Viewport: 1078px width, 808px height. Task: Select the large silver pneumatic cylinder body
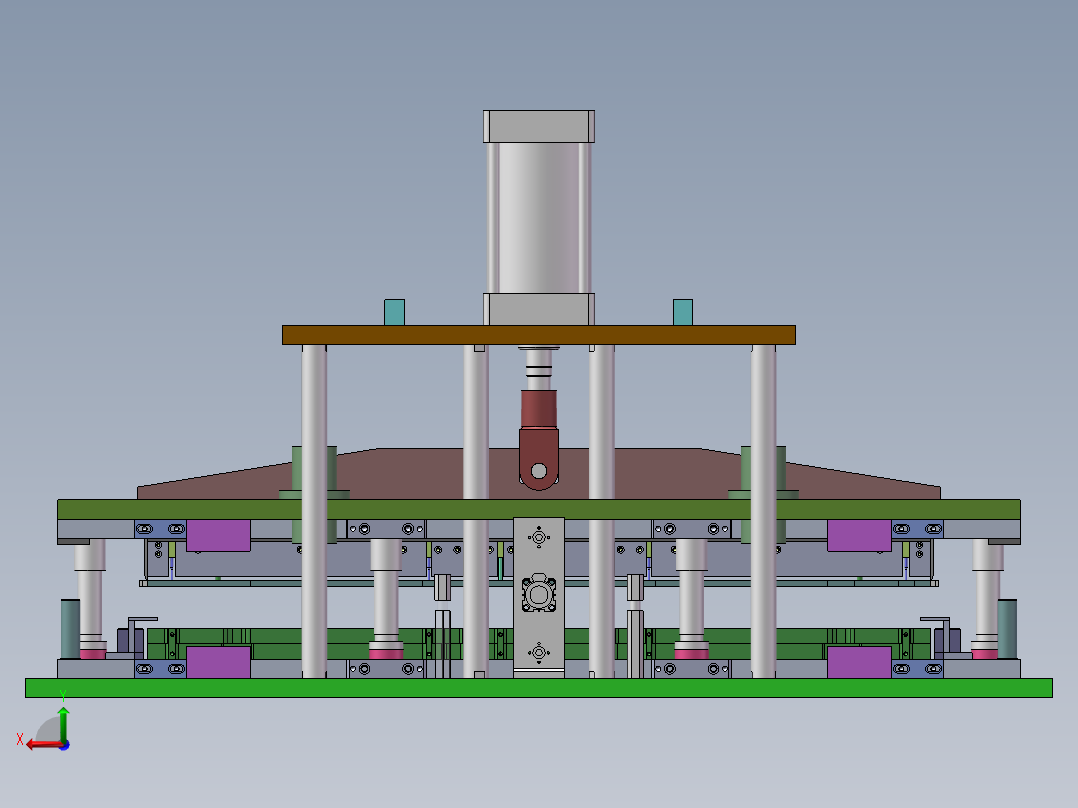click(539, 218)
